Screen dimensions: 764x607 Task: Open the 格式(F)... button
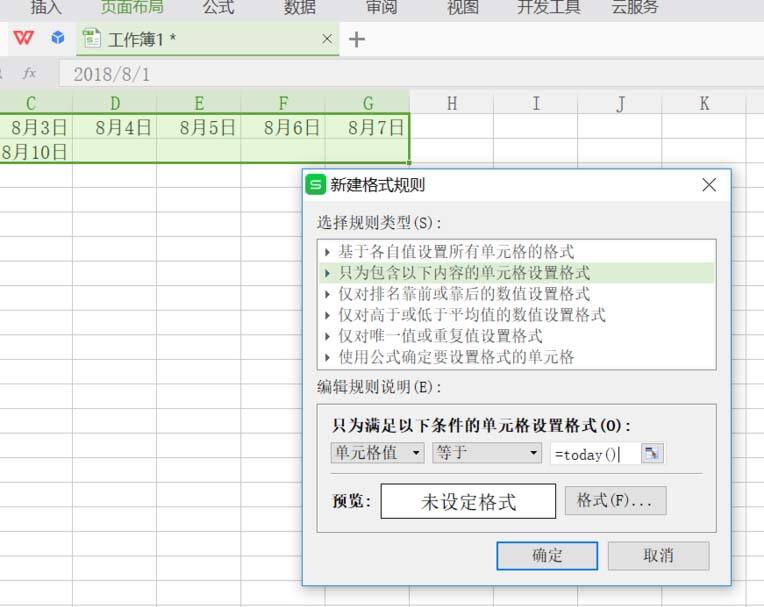pyautogui.click(x=615, y=500)
